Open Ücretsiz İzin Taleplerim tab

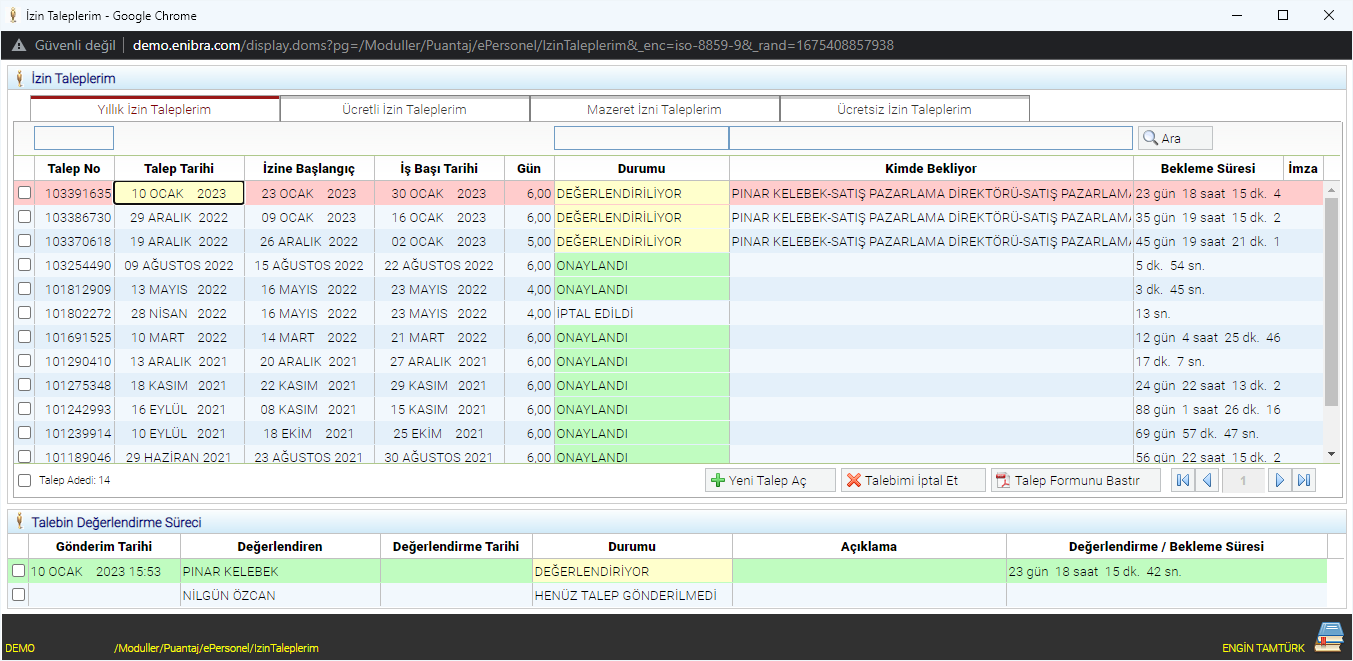(x=904, y=109)
